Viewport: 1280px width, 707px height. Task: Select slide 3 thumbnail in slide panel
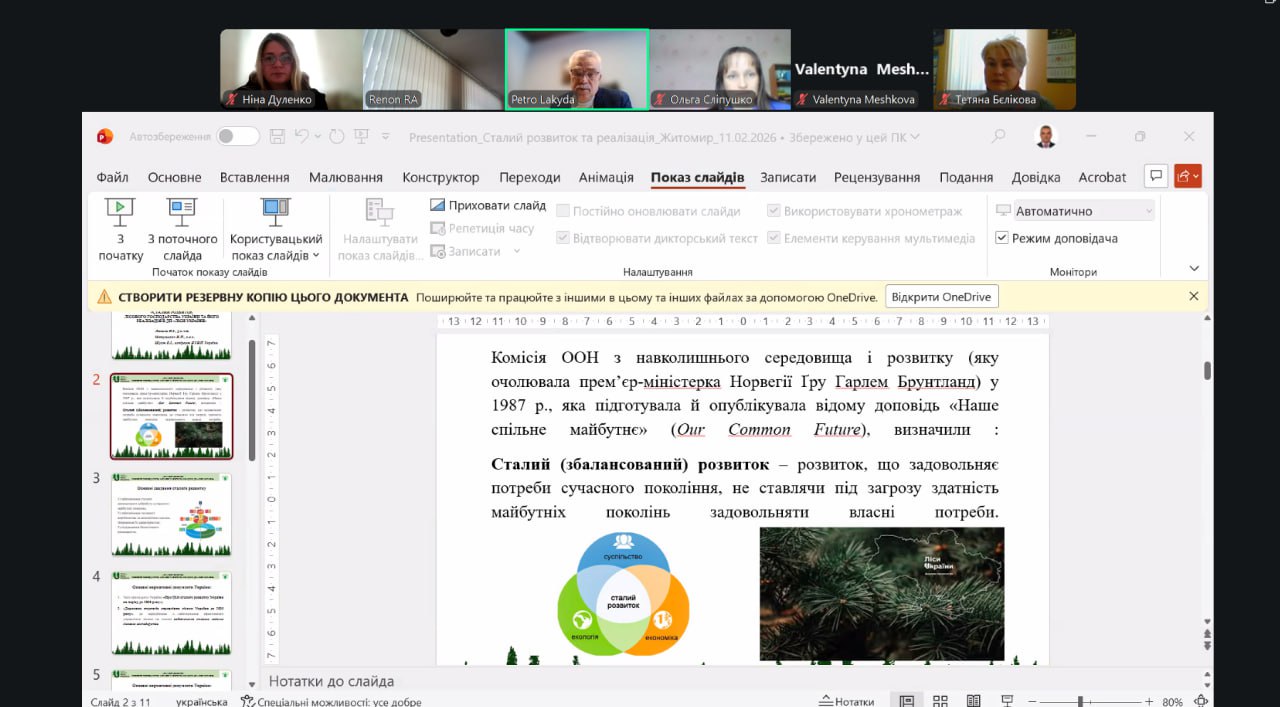[171, 515]
